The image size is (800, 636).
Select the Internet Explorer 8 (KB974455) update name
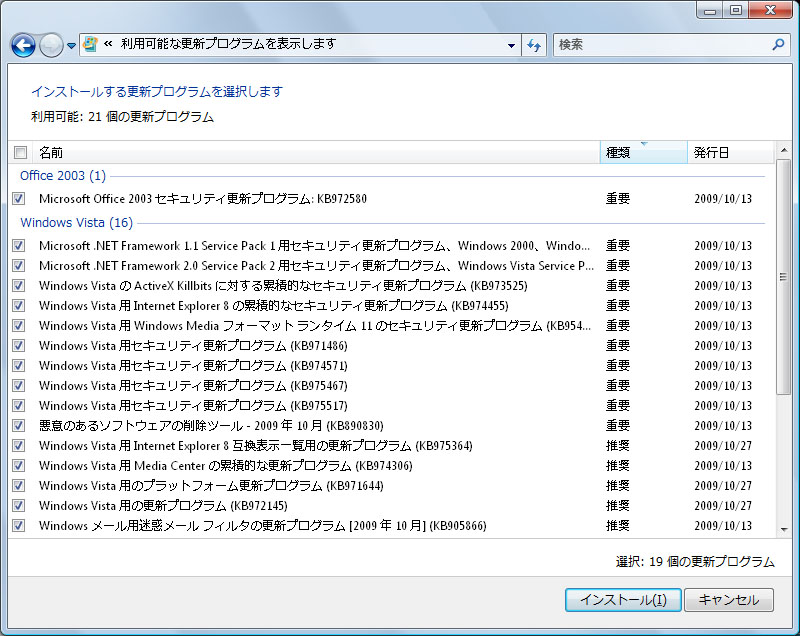click(x=274, y=306)
